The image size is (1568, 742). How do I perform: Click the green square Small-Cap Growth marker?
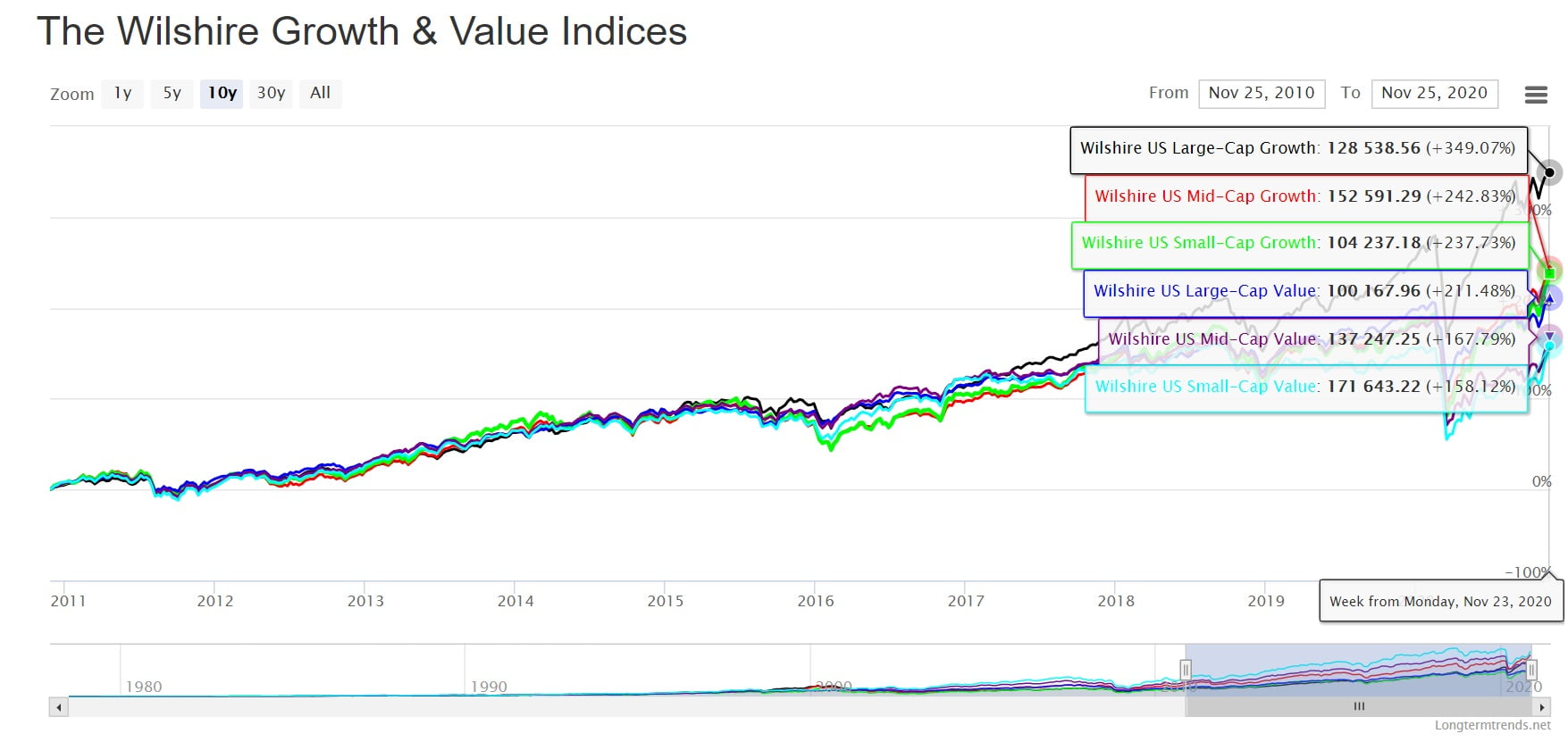[1551, 272]
